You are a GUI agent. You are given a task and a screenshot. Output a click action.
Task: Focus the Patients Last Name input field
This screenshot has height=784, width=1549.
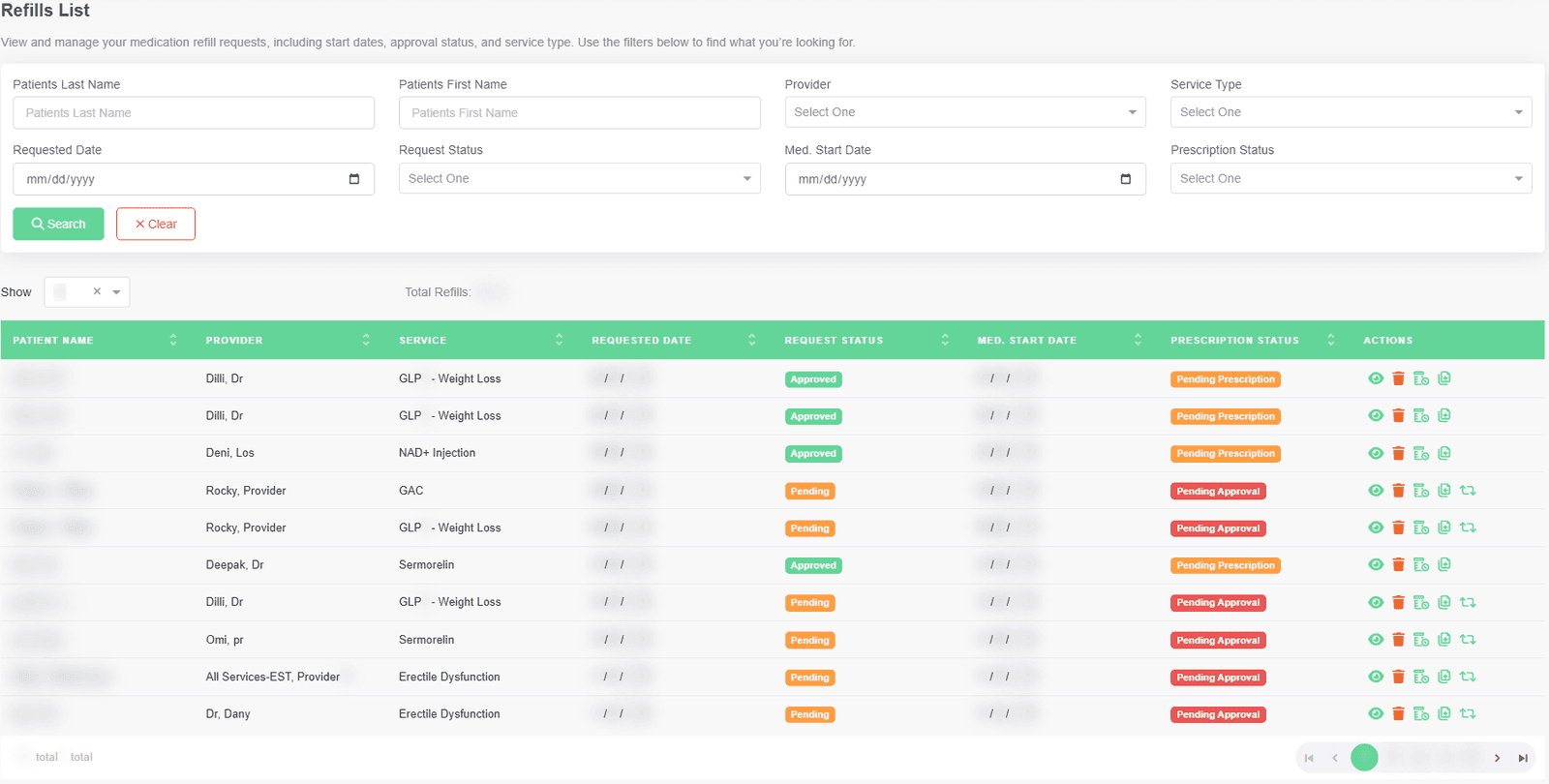click(x=194, y=112)
